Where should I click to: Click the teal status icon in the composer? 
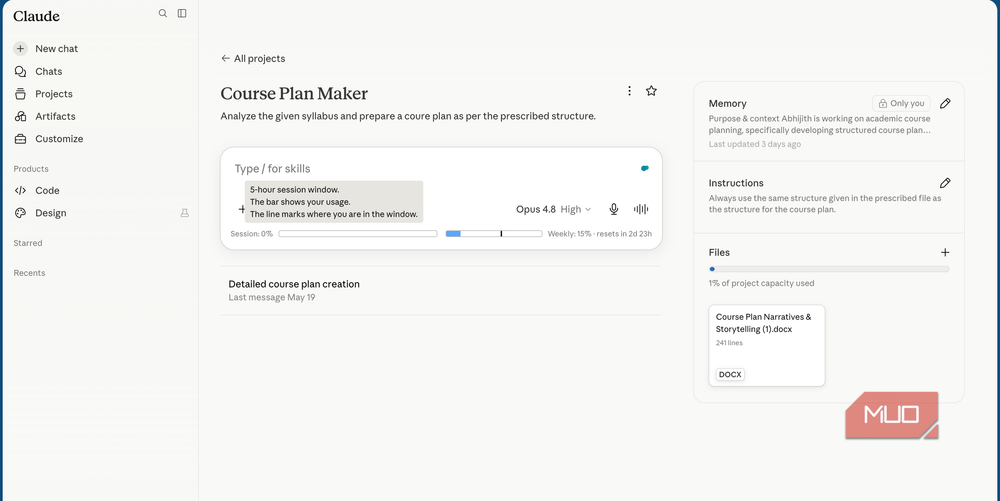[645, 169]
